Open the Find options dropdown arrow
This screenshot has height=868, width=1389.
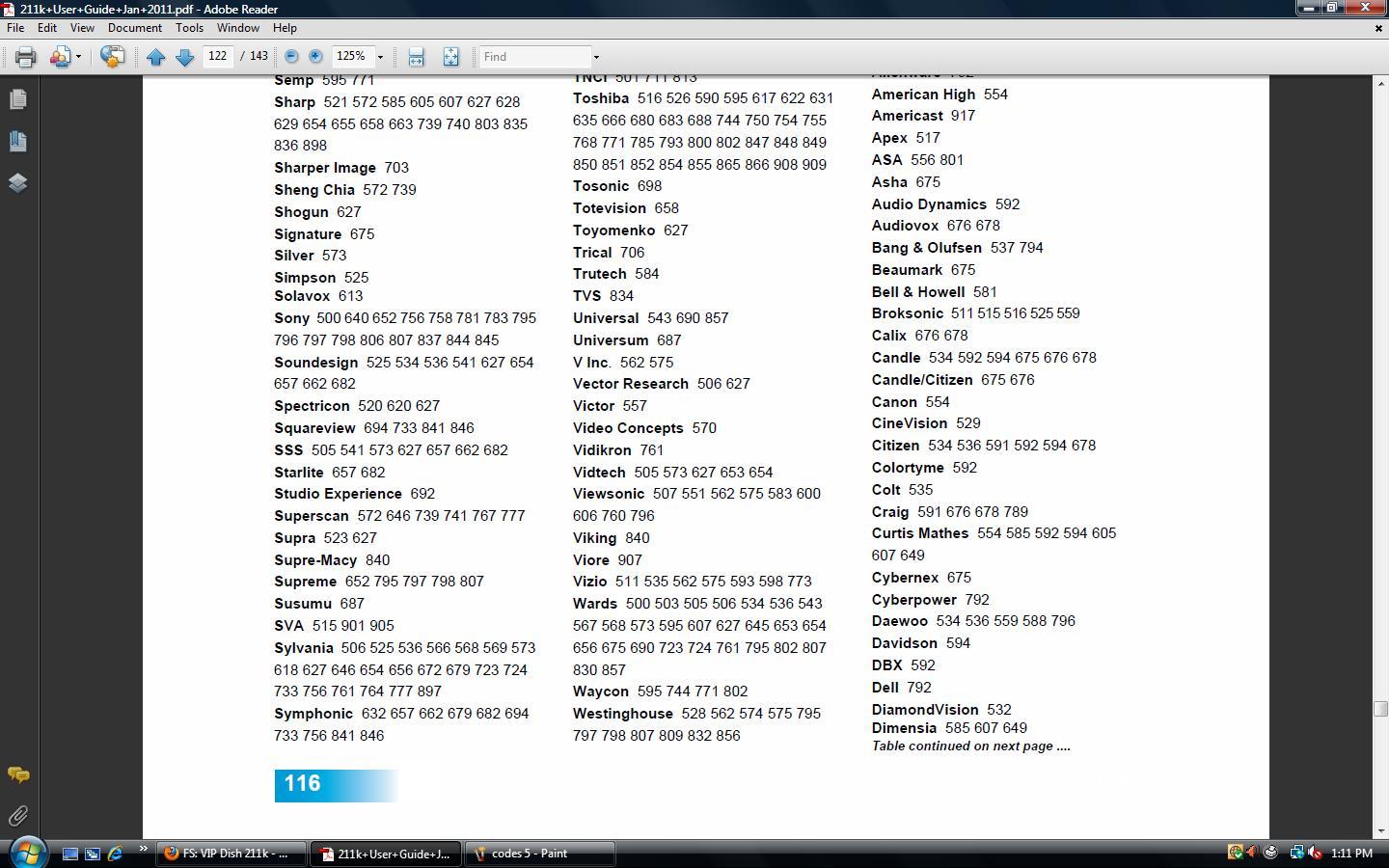click(596, 57)
